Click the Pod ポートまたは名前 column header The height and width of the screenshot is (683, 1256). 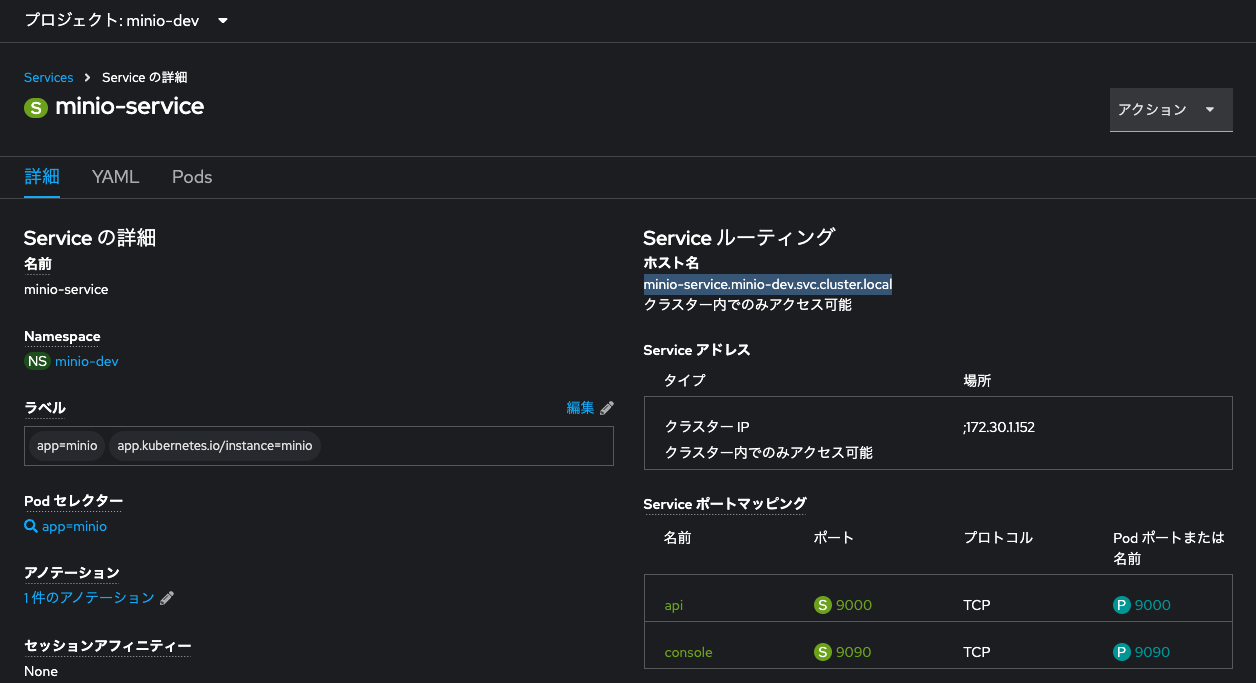tap(1169, 548)
